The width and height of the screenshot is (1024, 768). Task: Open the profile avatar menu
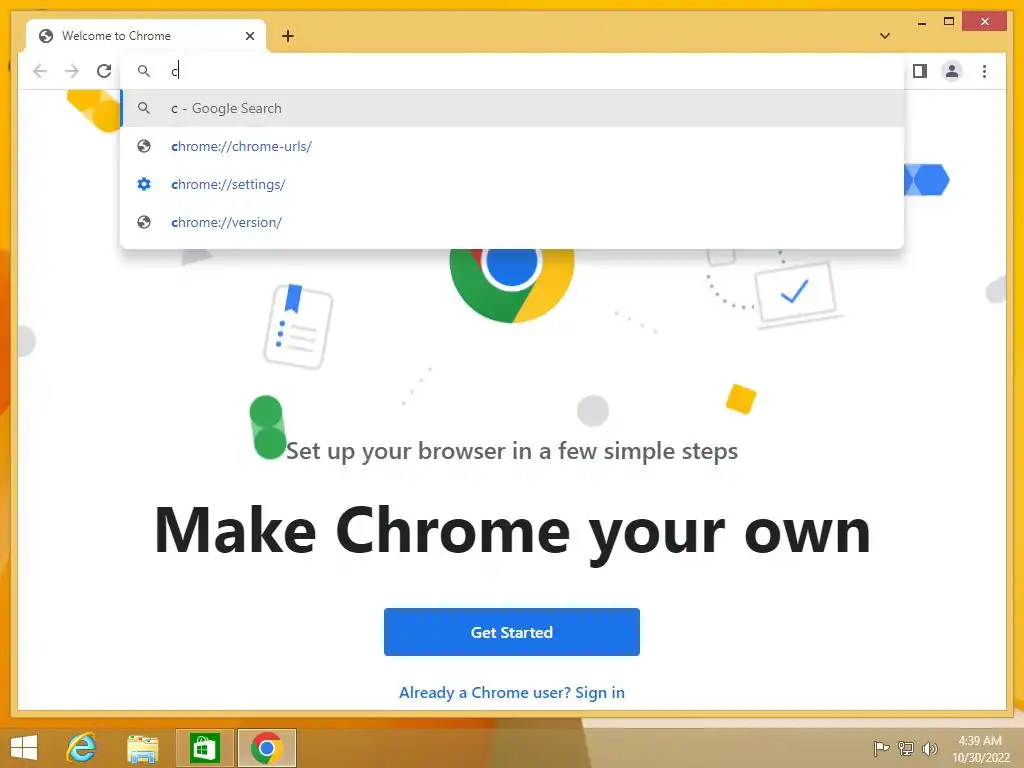(x=952, y=71)
